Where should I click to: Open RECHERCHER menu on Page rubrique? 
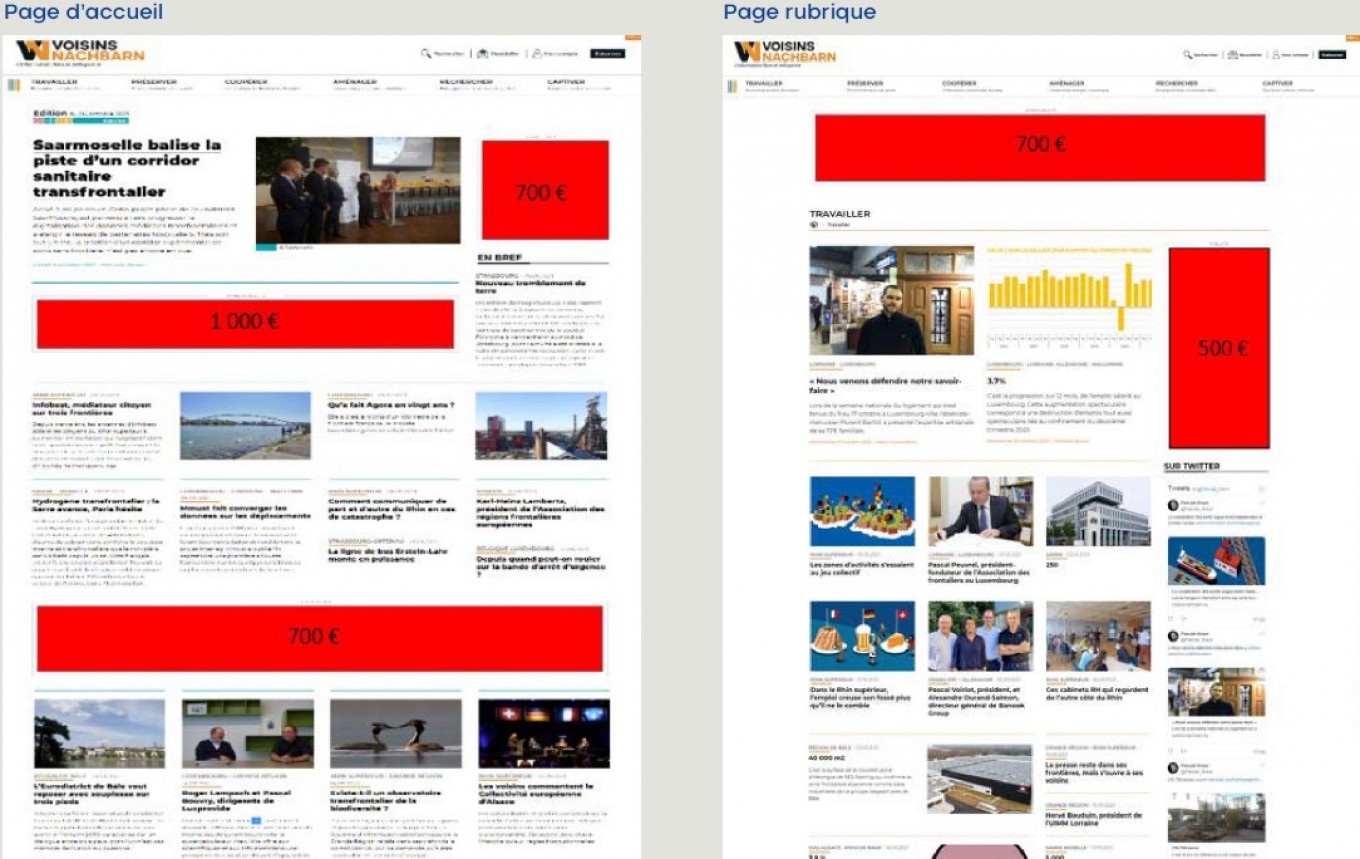coord(1177,83)
